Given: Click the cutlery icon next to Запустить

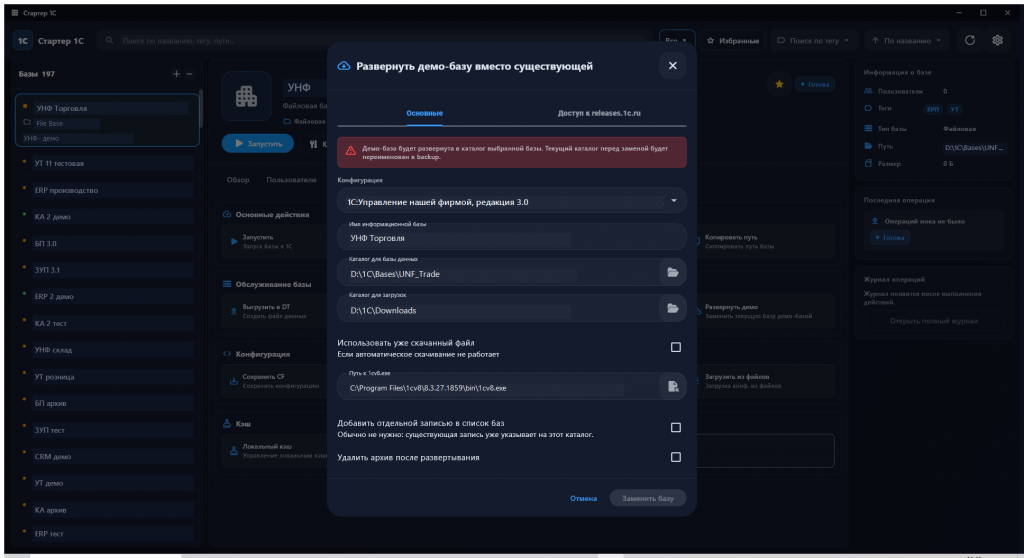Looking at the screenshot, I should pyautogui.click(x=313, y=144).
